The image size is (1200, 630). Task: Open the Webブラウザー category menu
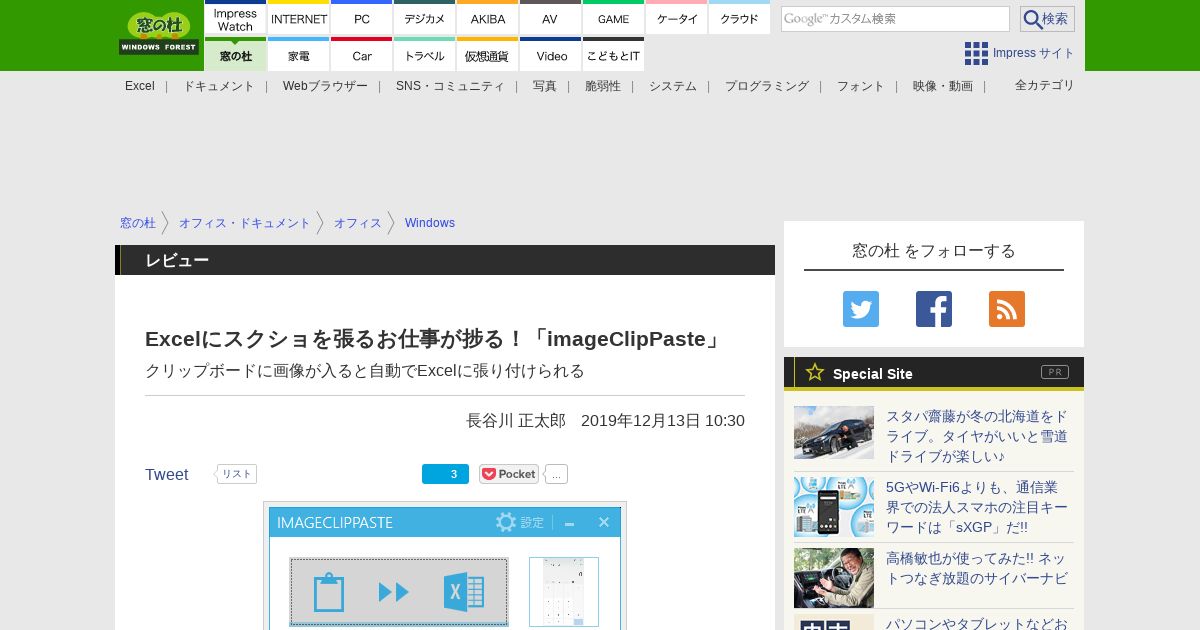coord(325,86)
